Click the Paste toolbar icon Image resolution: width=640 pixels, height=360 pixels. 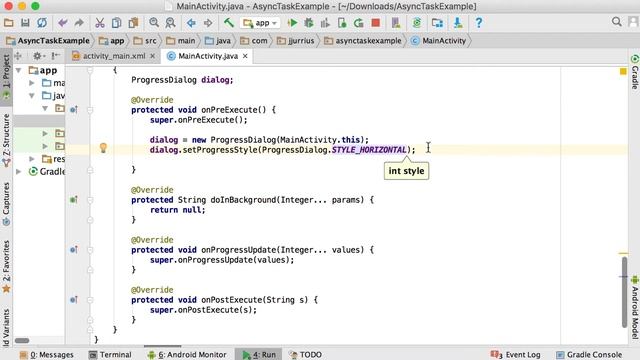click(x=133, y=23)
